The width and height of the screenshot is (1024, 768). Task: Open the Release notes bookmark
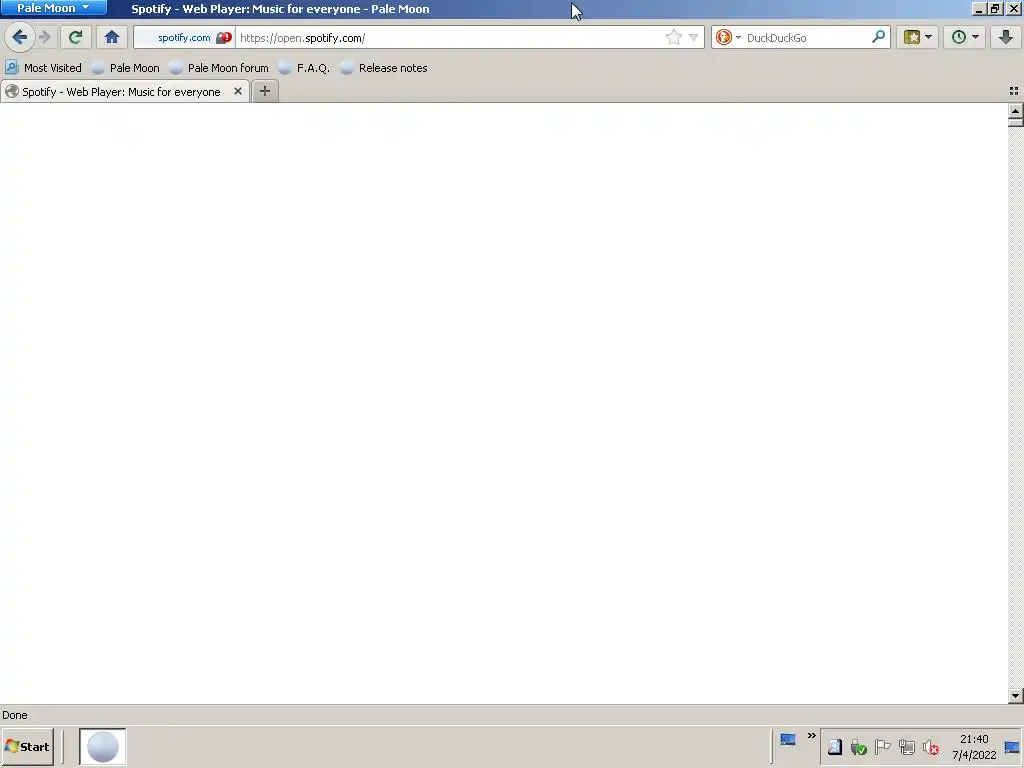click(384, 68)
